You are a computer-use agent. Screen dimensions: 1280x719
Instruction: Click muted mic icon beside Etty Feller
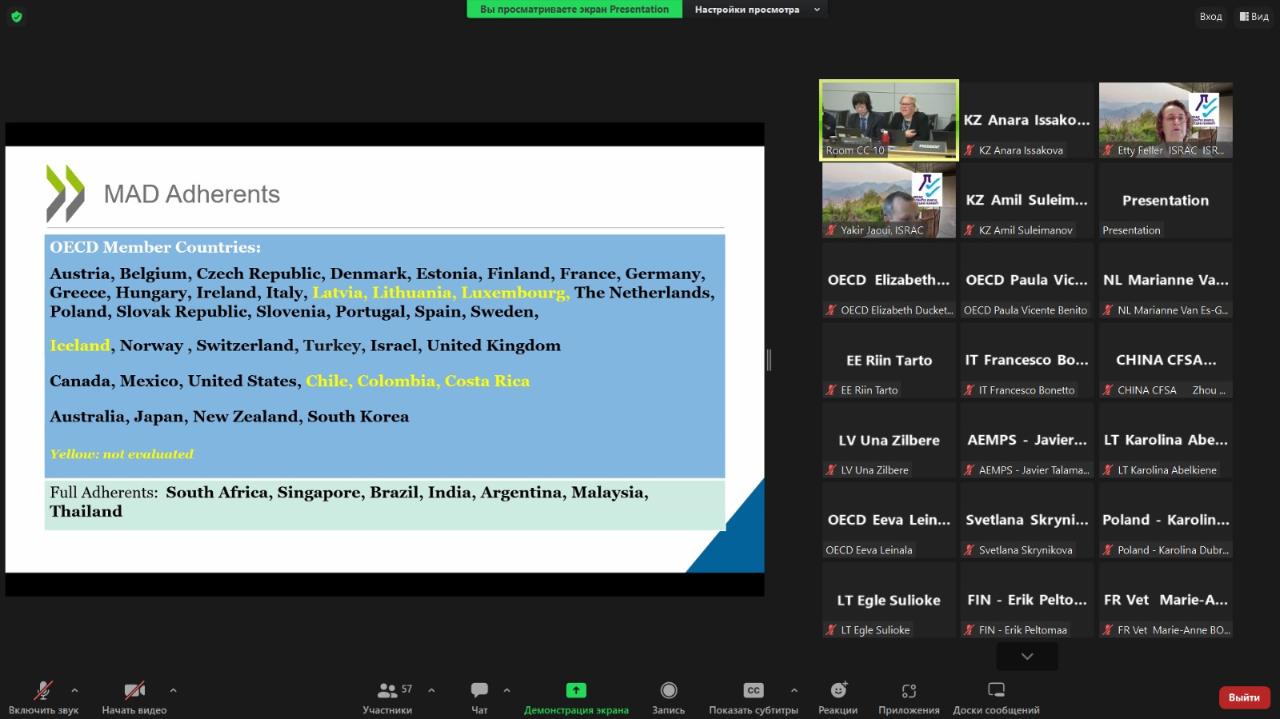point(1109,150)
